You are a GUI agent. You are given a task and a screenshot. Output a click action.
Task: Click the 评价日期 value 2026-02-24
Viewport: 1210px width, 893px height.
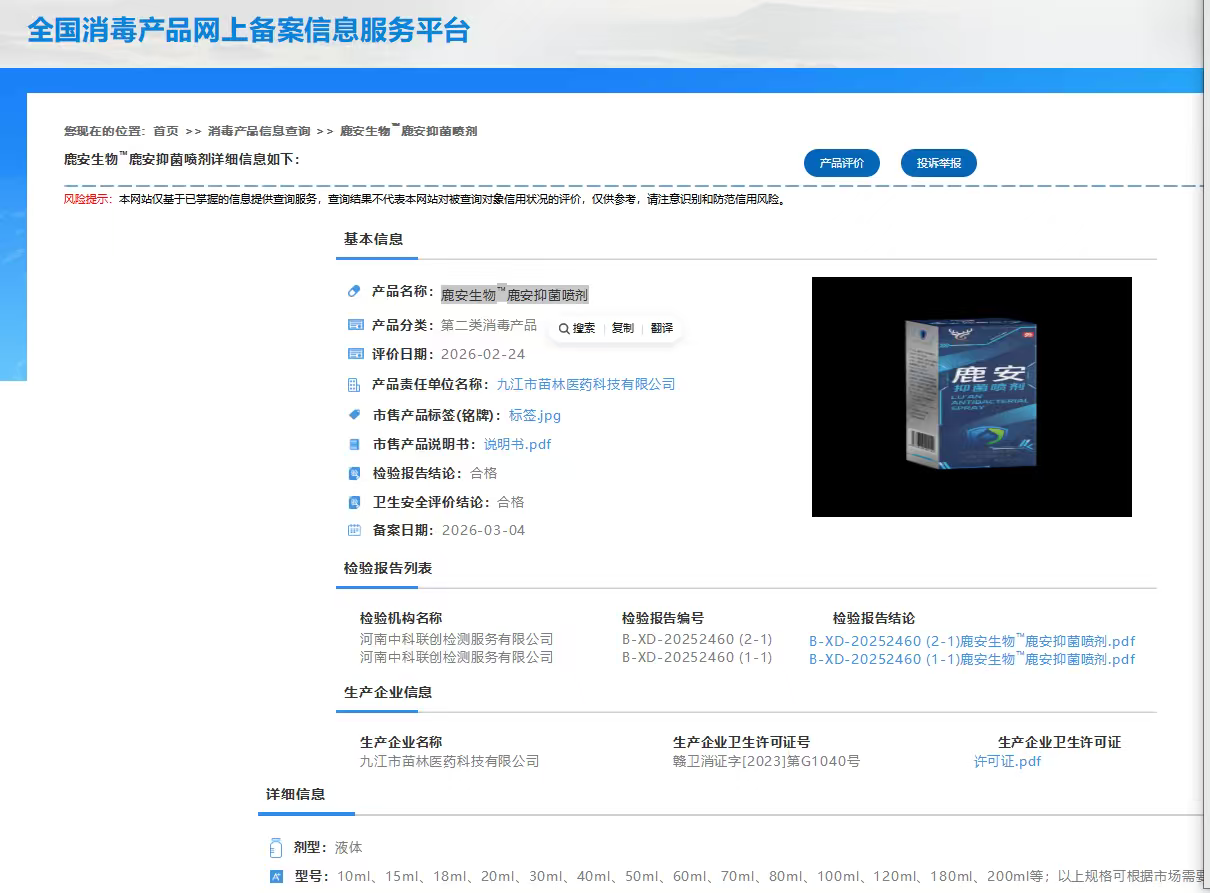(x=483, y=354)
